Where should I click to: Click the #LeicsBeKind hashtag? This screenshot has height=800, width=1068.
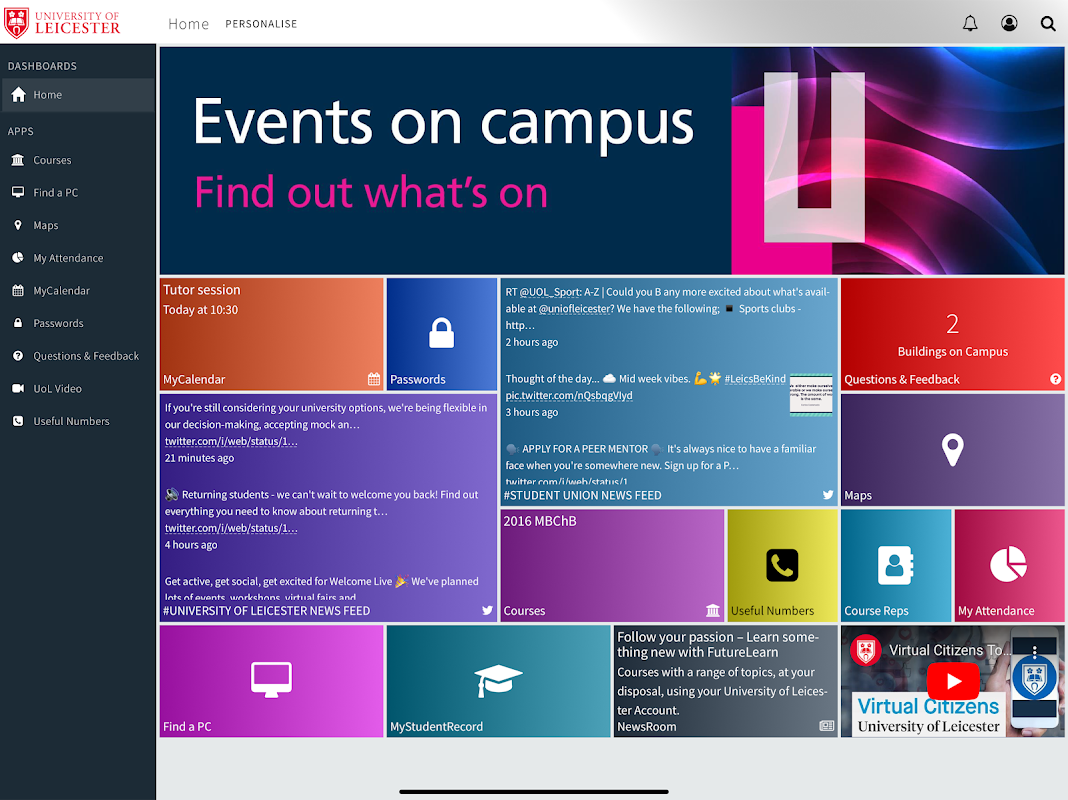coord(755,379)
